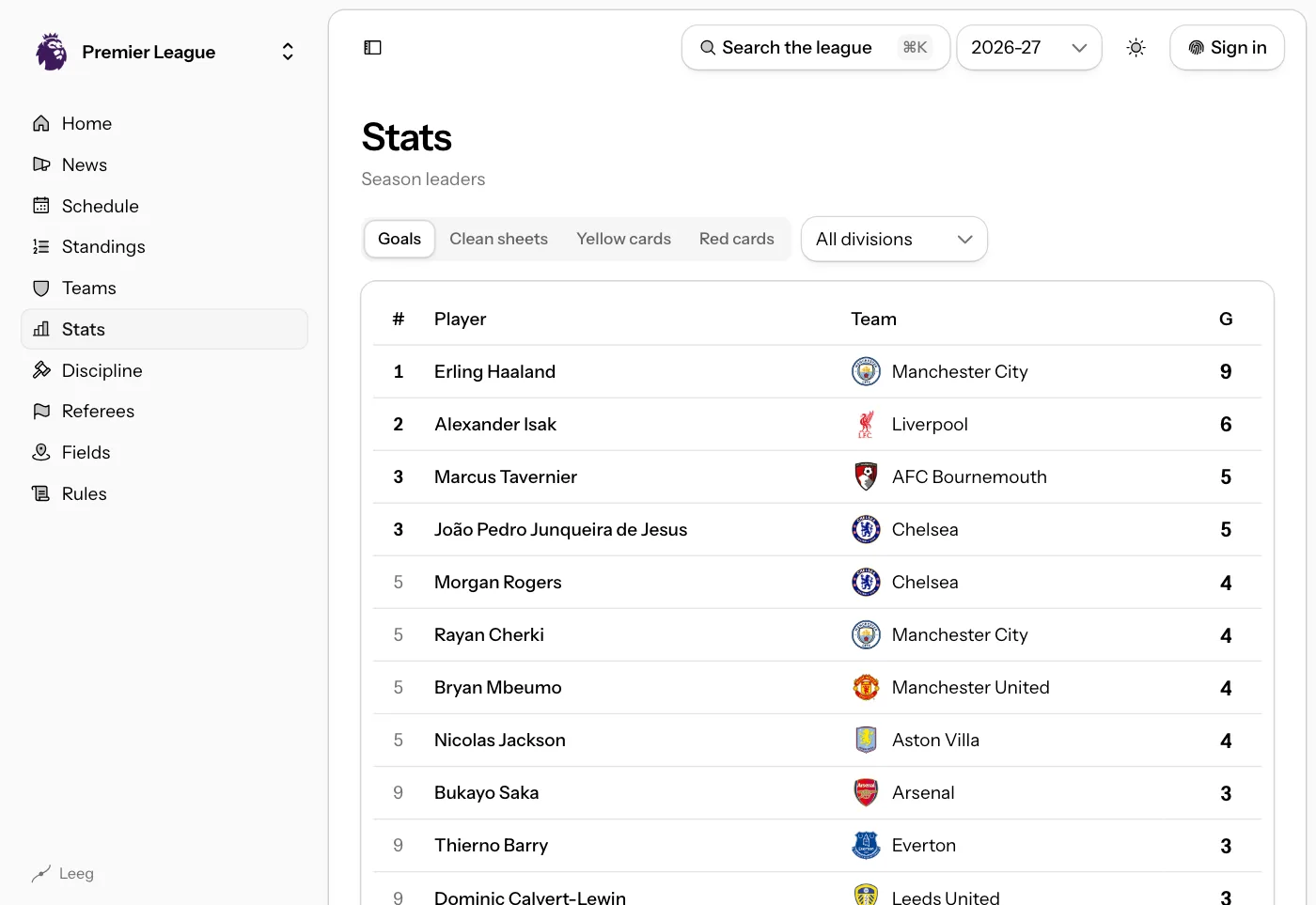The width and height of the screenshot is (1316, 905).
Task: Go to Standings in the sidebar
Action: (164, 246)
